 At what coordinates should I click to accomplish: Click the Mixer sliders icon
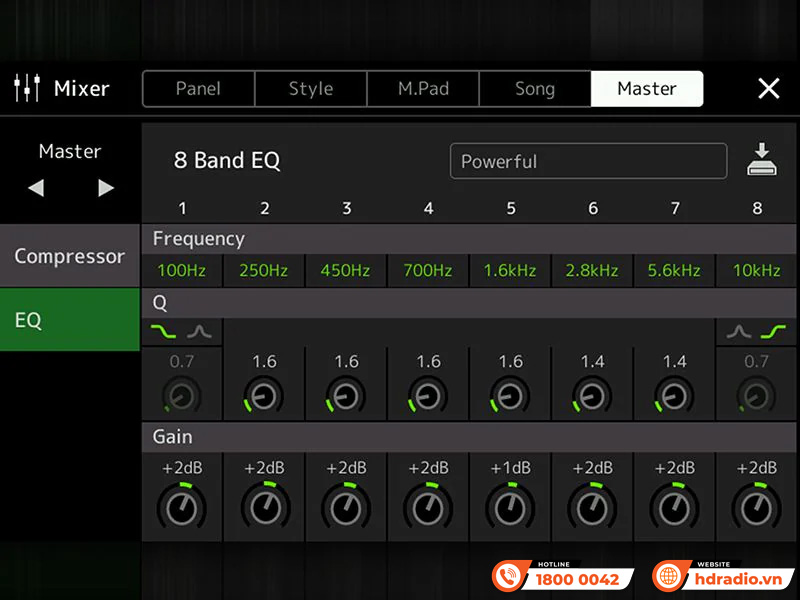tap(27, 89)
